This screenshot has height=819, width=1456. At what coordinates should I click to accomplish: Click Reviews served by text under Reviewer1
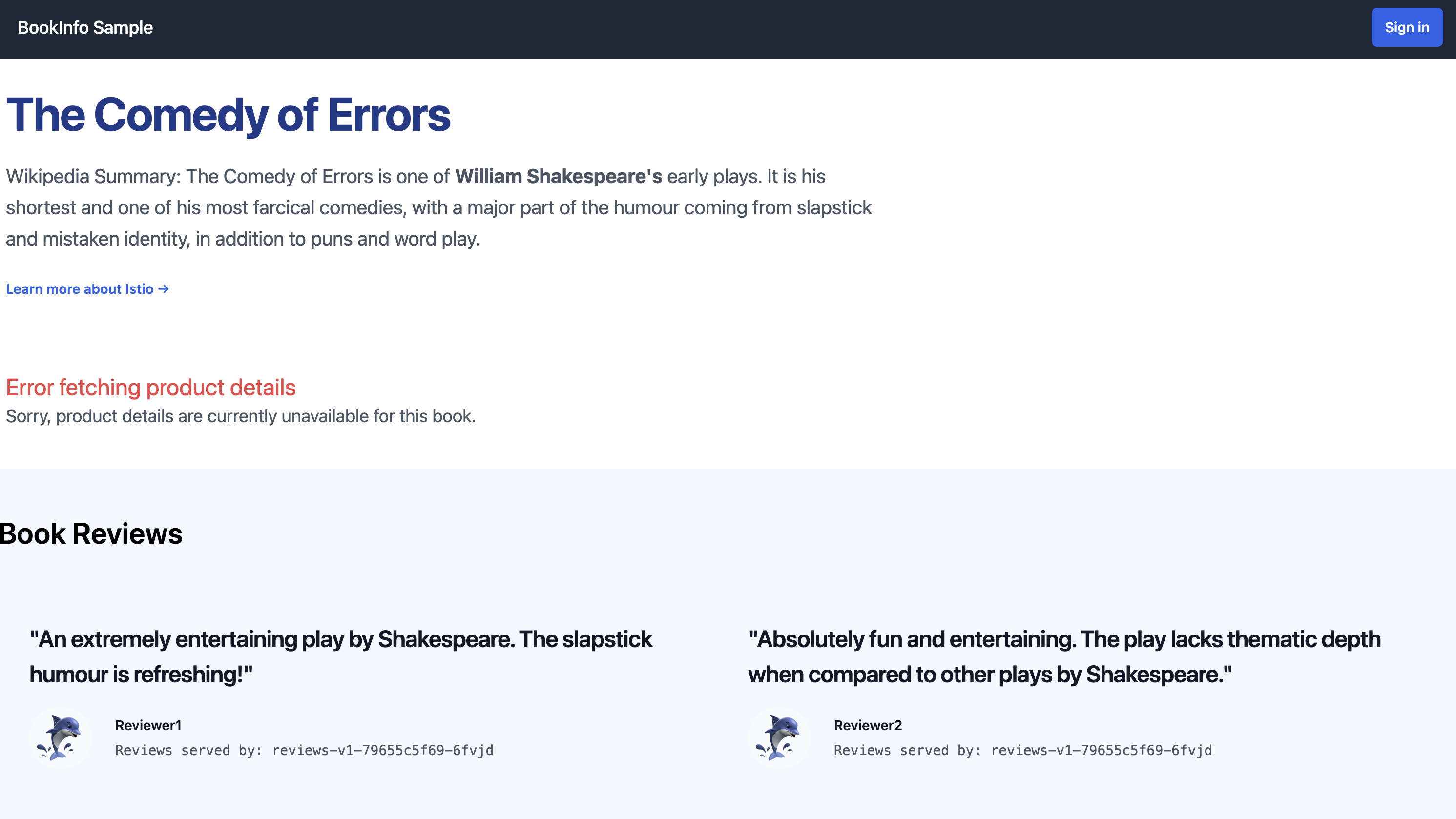189,751
